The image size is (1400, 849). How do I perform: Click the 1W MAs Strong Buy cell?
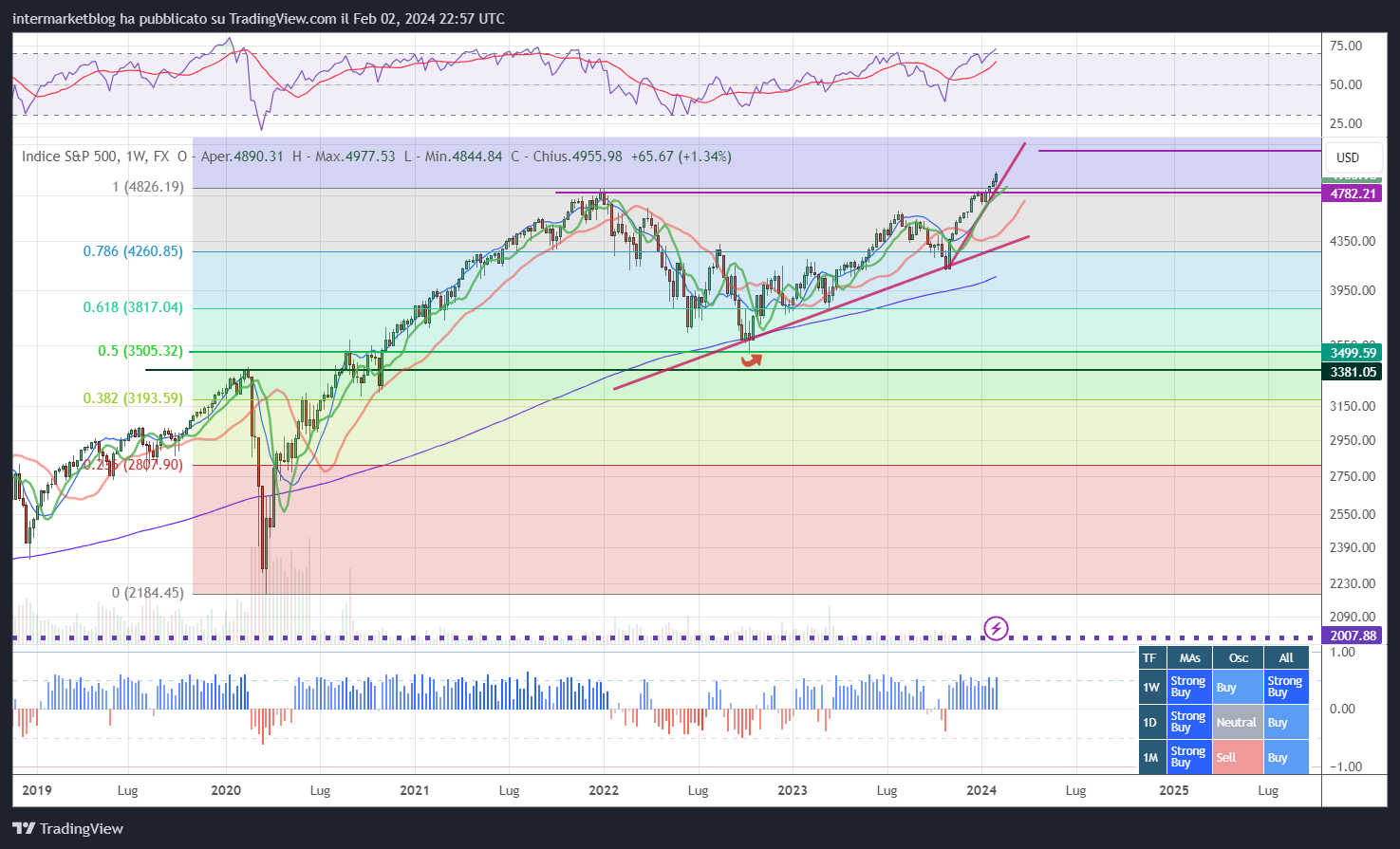pos(1189,687)
